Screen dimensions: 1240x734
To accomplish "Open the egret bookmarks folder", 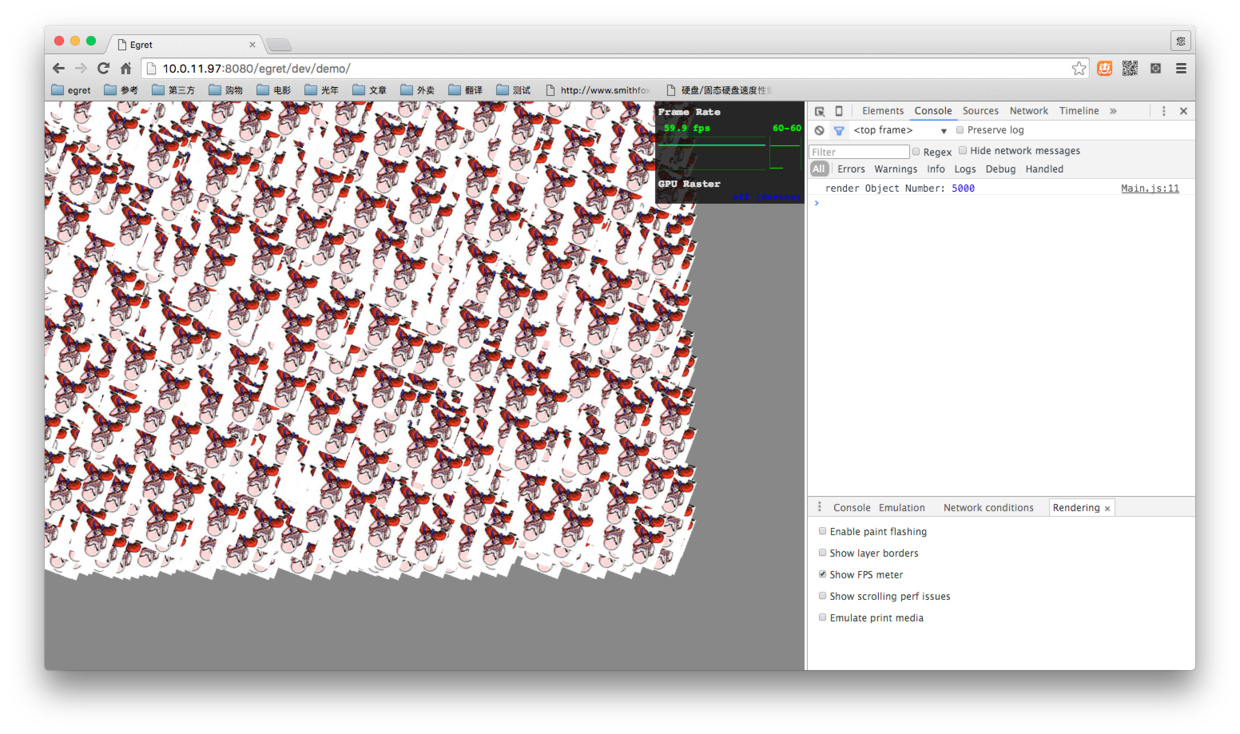I will [71, 90].
